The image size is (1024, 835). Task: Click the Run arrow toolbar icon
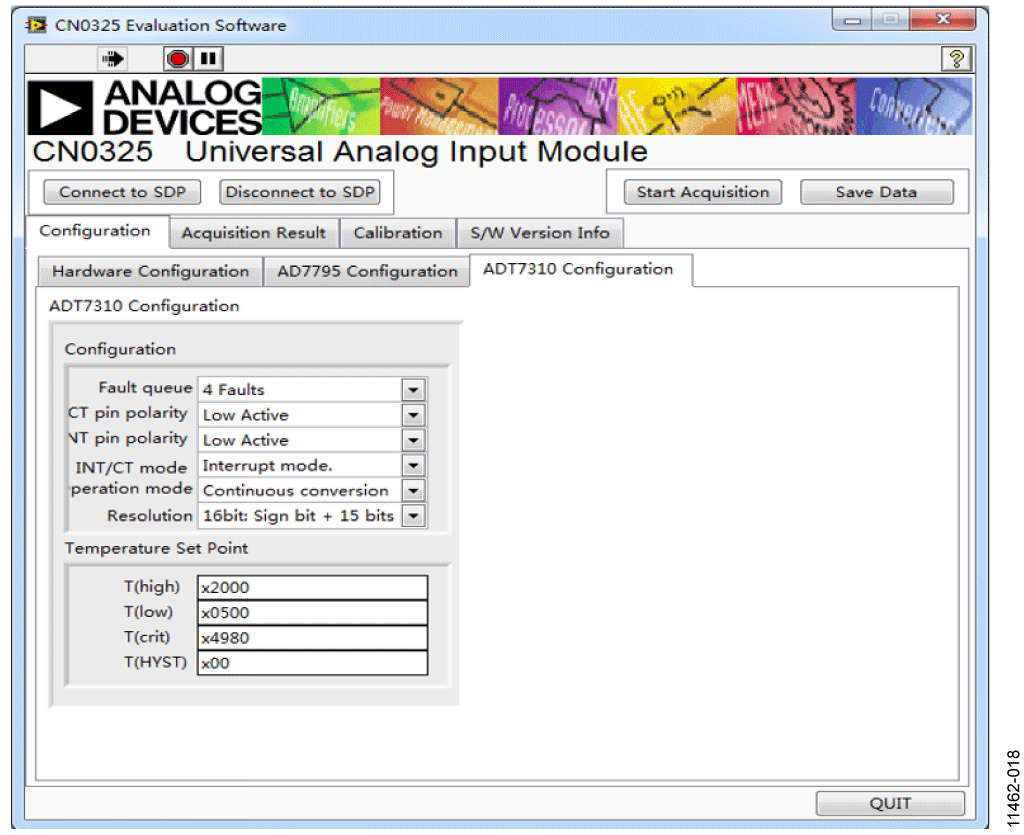[x=112, y=59]
